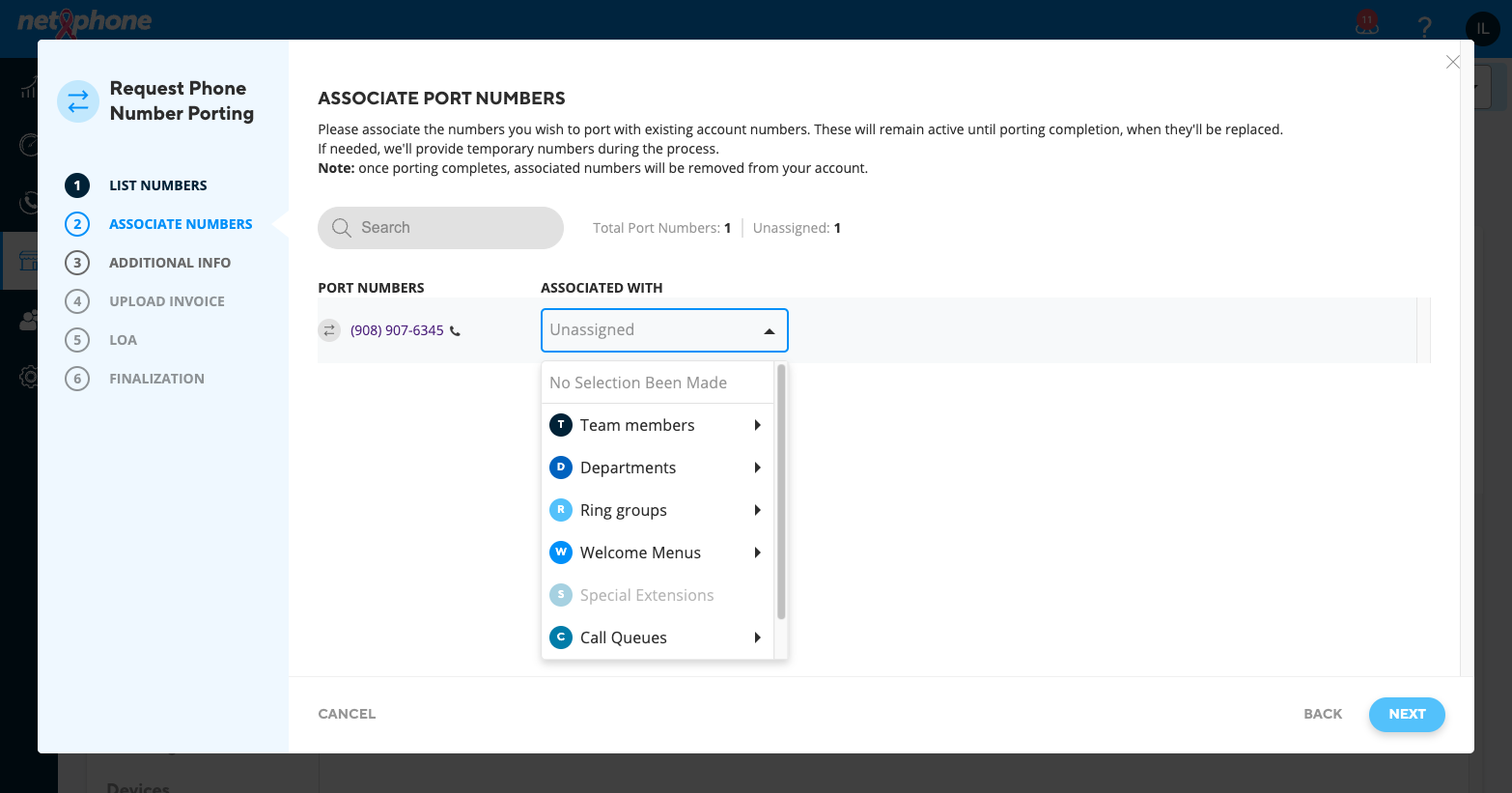
Task: Click the Special Extensions S badge
Action: tap(561, 595)
